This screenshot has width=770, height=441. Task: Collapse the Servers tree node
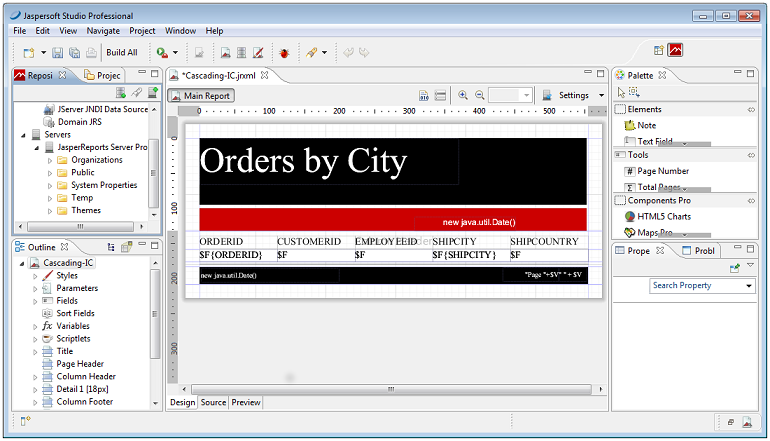pos(23,135)
